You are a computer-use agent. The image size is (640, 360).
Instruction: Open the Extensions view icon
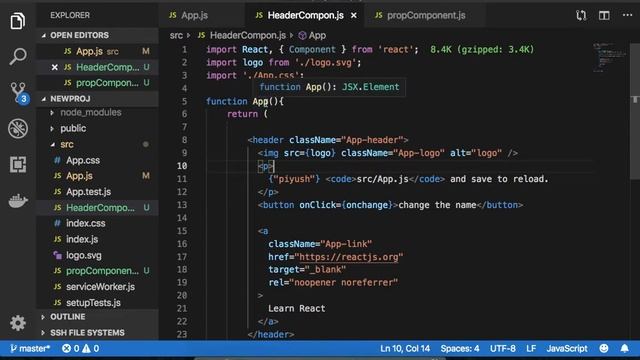coord(18,164)
